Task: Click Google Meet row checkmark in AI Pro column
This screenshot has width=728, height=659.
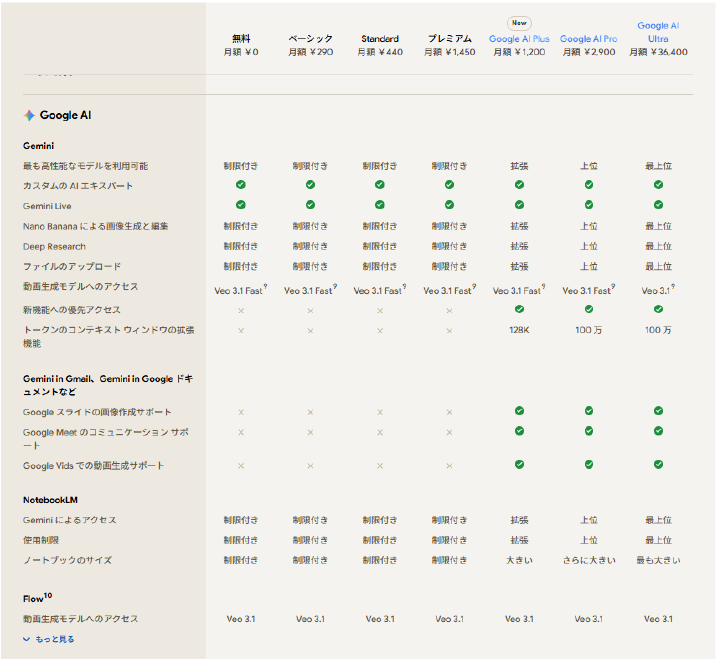Action: pos(589,431)
